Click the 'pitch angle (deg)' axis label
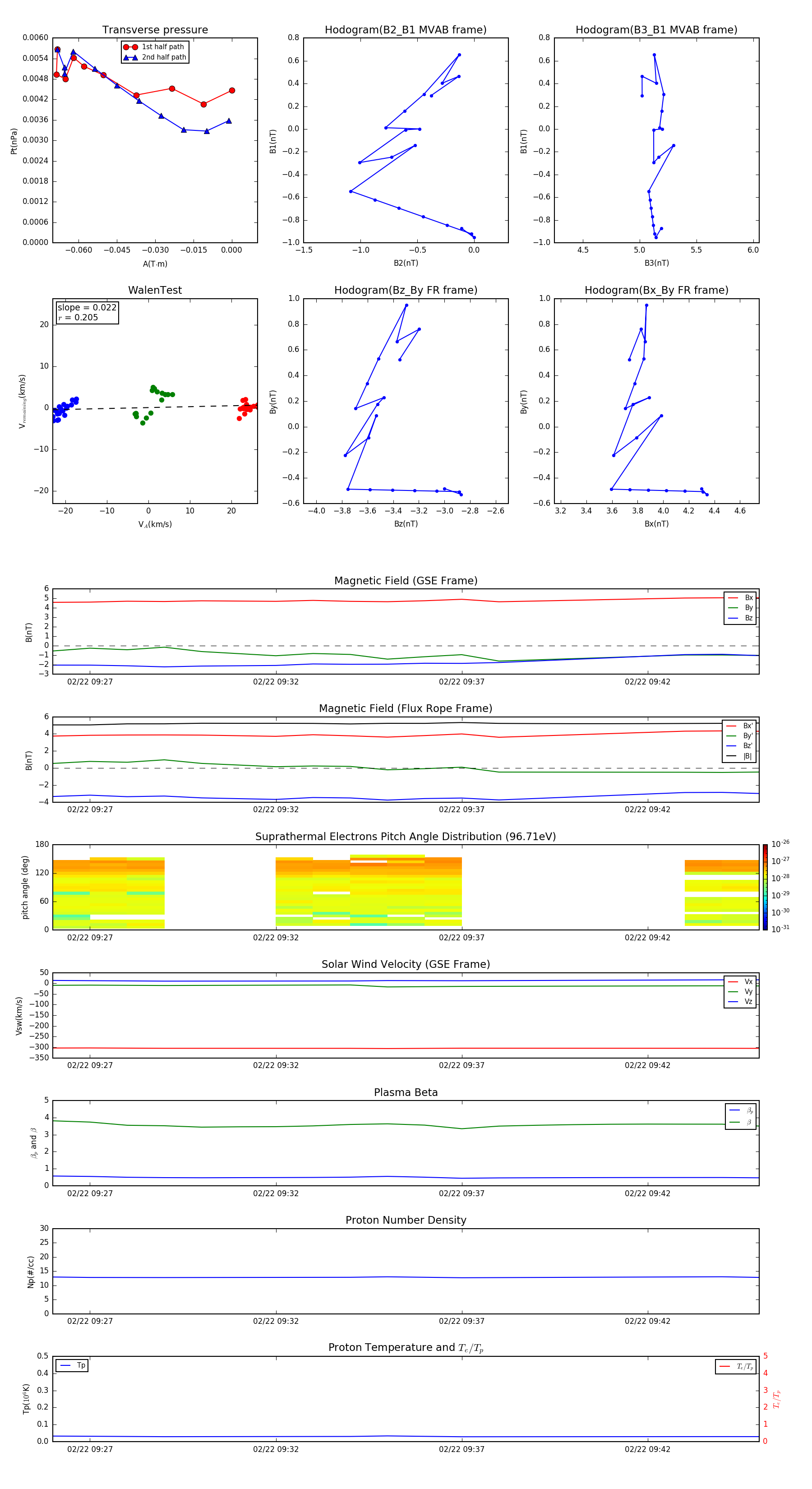Screen dimensions: 812x1489 (x=25, y=887)
